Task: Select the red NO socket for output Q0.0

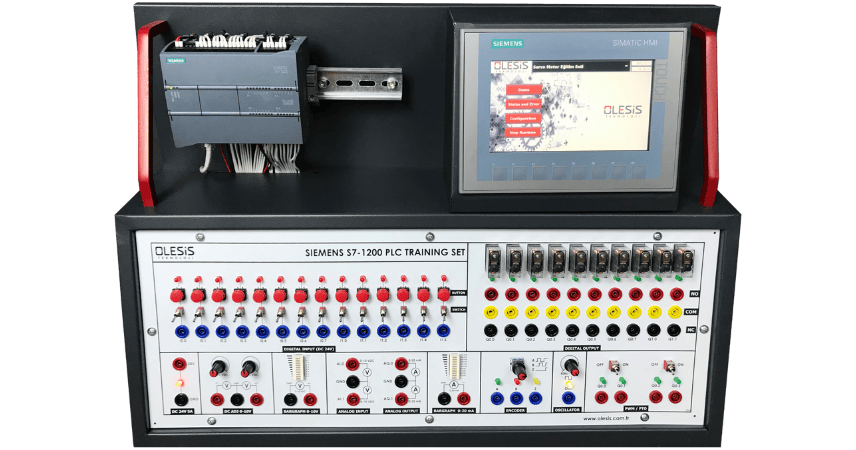Action: pyautogui.click(x=491, y=294)
